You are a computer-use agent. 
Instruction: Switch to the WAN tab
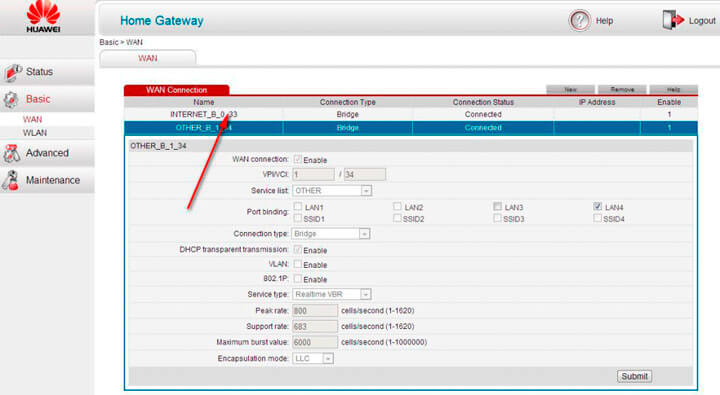pyautogui.click(x=148, y=58)
